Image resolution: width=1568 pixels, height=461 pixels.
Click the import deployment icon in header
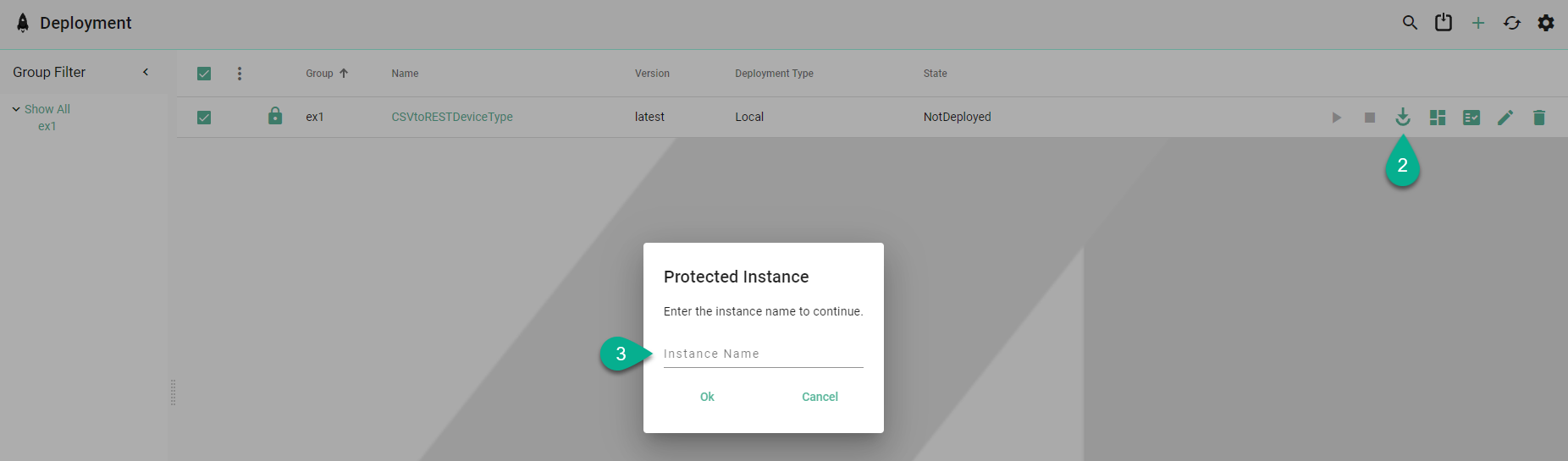[x=1444, y=23]
